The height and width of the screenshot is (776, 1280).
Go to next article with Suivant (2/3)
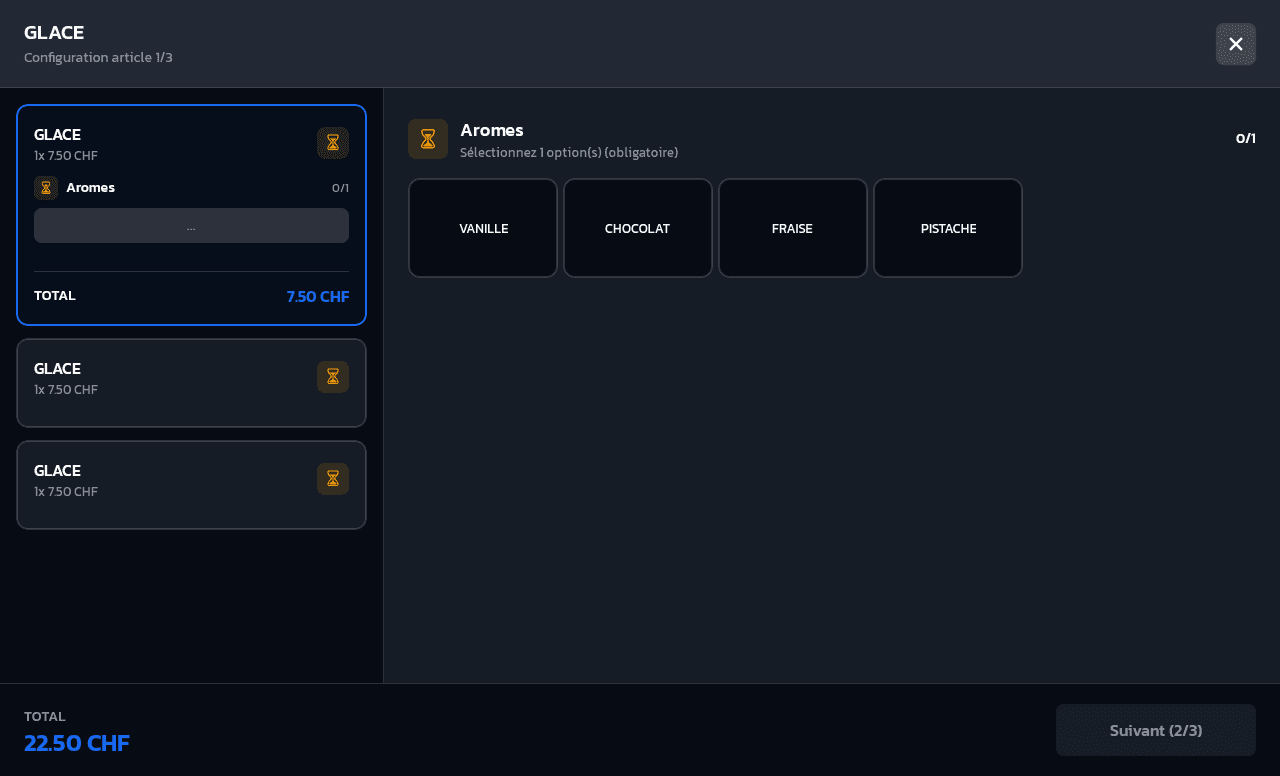pos(1156,730)
